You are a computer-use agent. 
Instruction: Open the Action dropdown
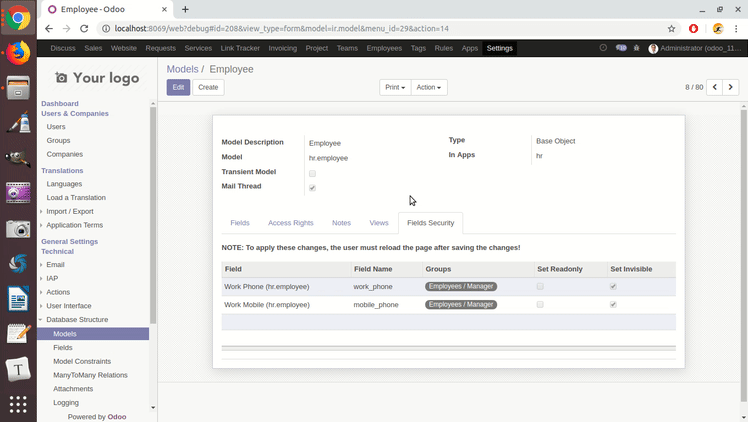[428, 87]
